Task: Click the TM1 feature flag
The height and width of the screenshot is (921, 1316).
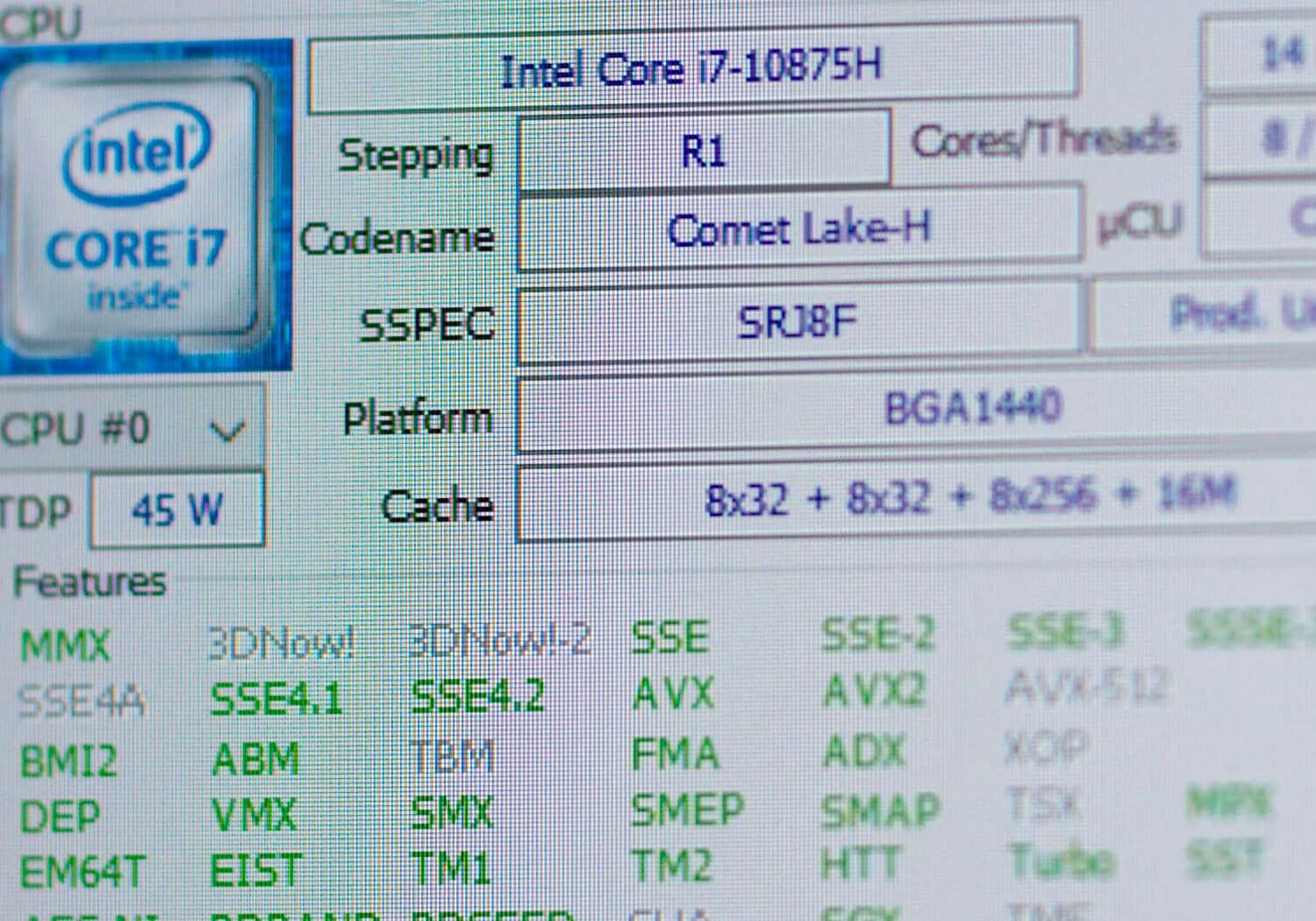Action: point(450,869)
